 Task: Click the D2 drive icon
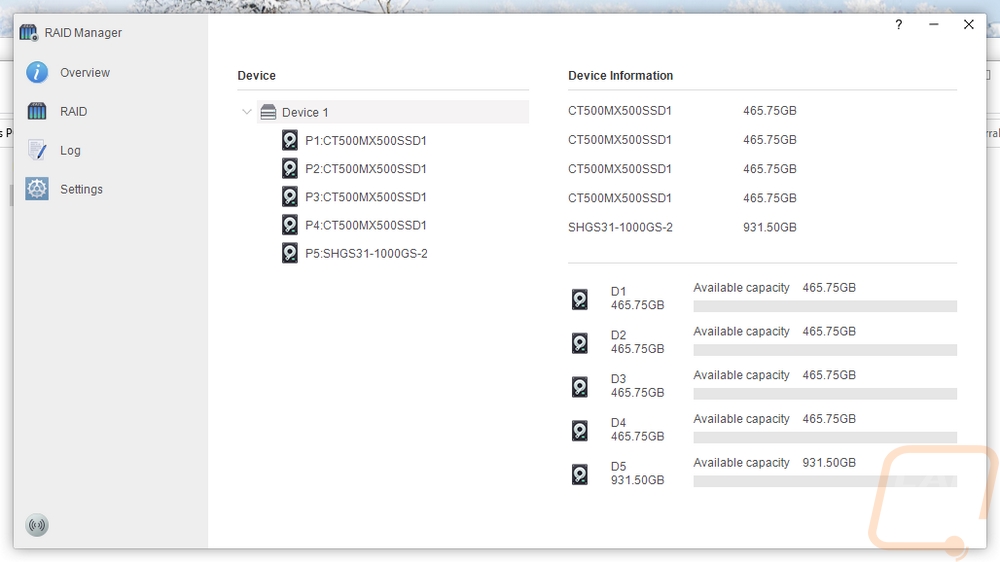click(x=580, y=343)
